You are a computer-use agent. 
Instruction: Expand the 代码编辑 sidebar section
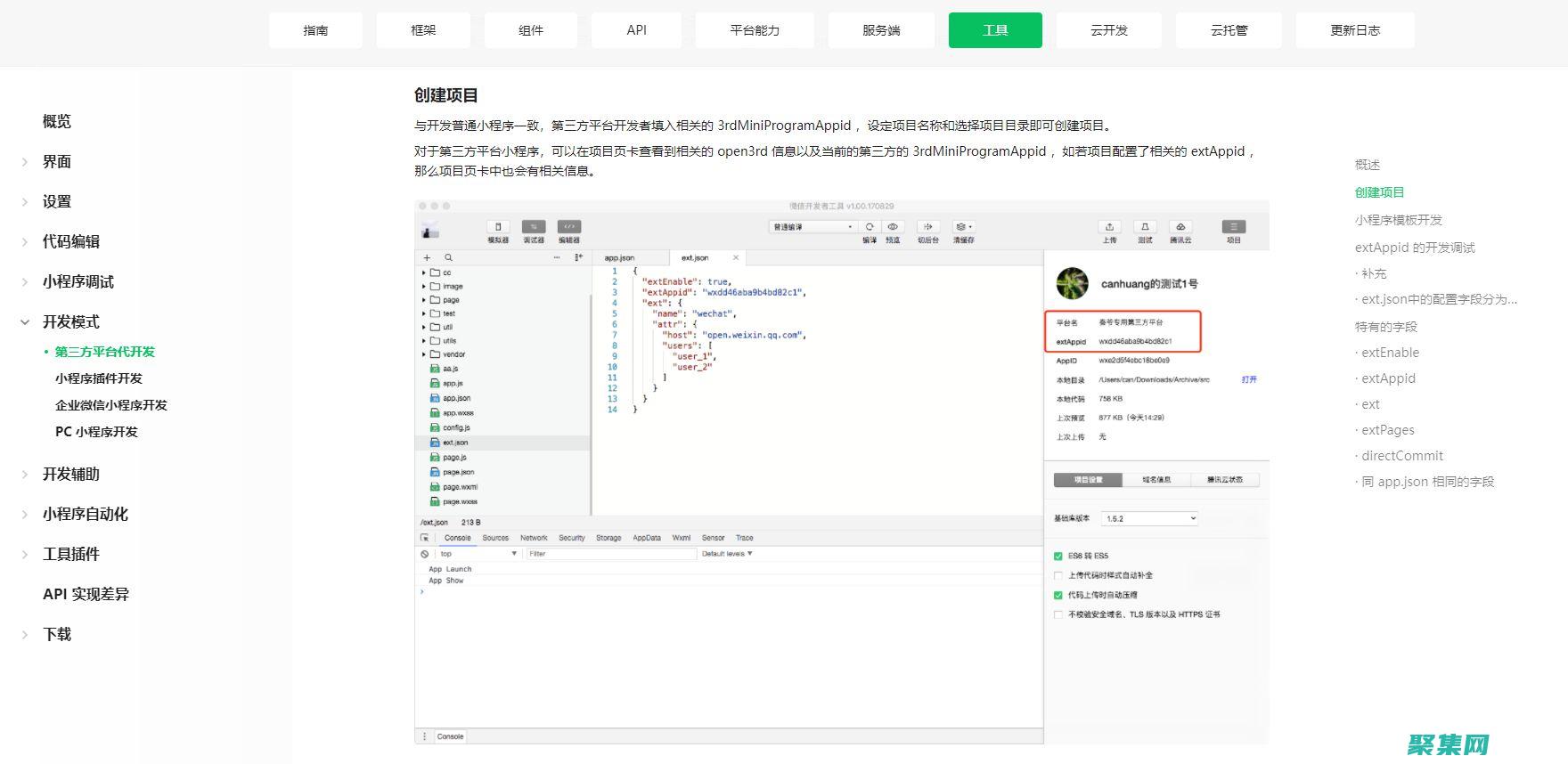[x=25, y=242]
